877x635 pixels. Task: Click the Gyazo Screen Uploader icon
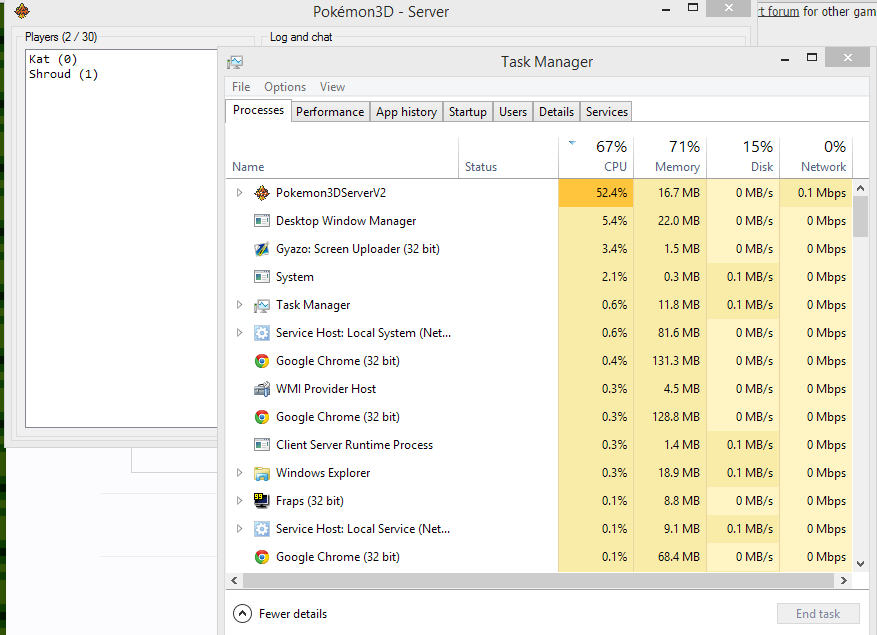coord(262,249)
